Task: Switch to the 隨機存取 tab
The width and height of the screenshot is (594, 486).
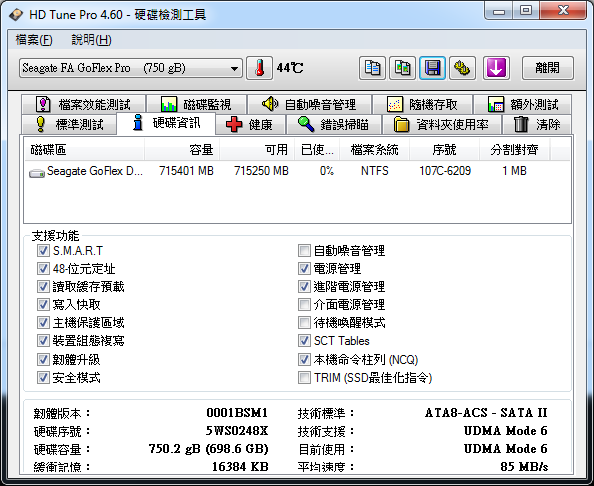Action: click(x=422, y=105)
